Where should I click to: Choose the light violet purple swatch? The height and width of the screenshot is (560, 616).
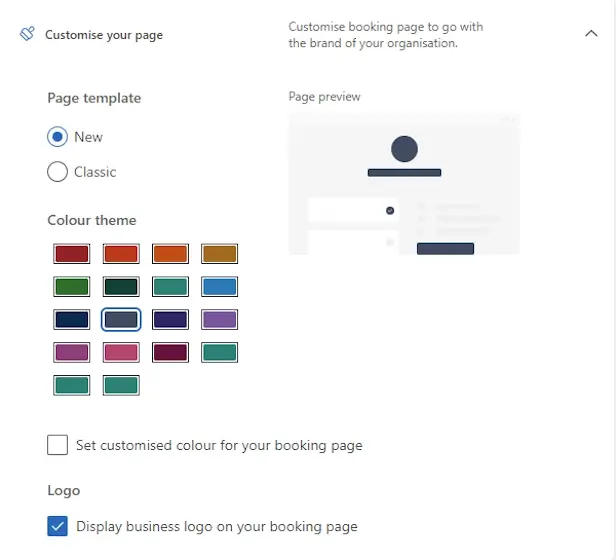coord(219,320)
